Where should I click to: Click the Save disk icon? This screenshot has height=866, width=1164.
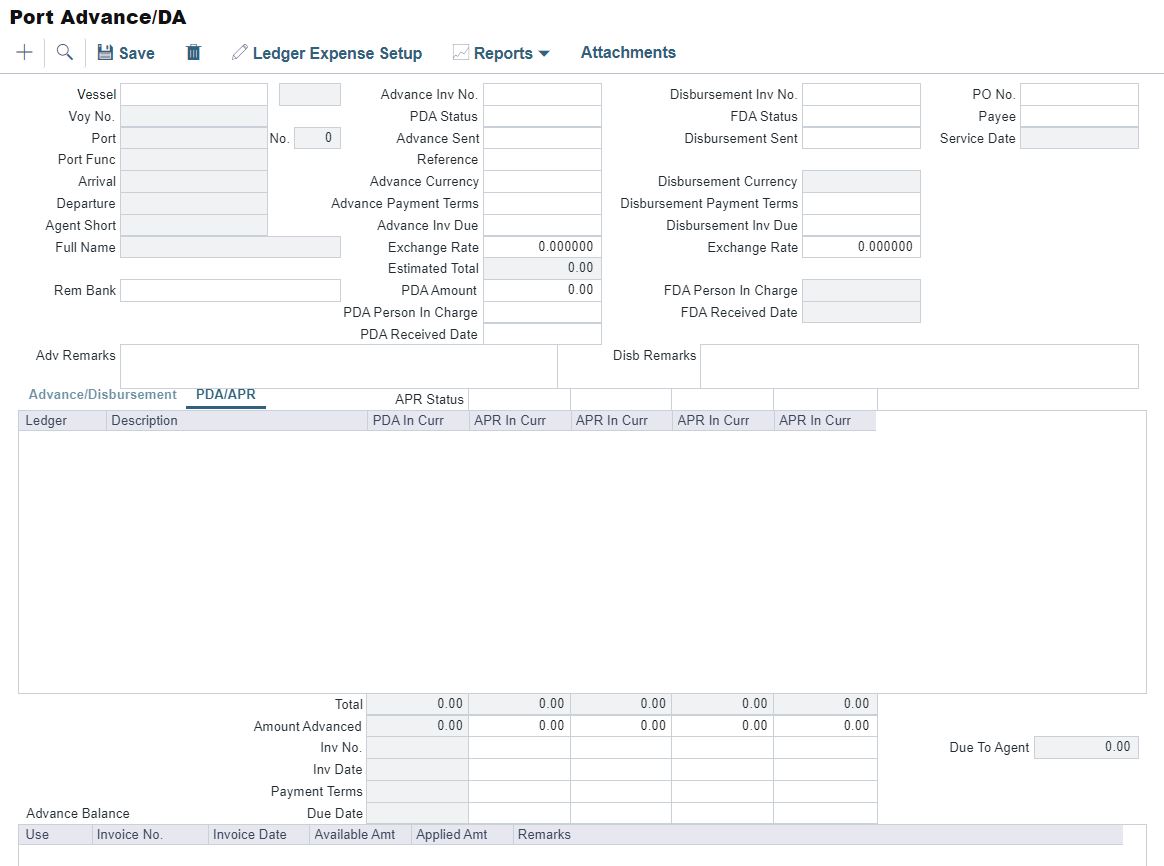[107, 52]
